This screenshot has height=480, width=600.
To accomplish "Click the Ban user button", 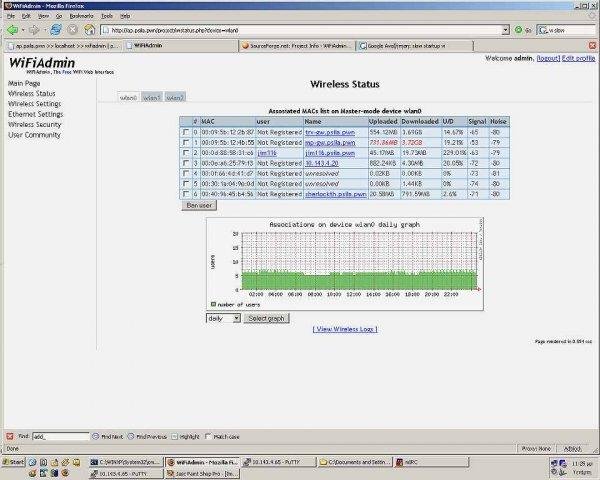I will click(199, 205).
